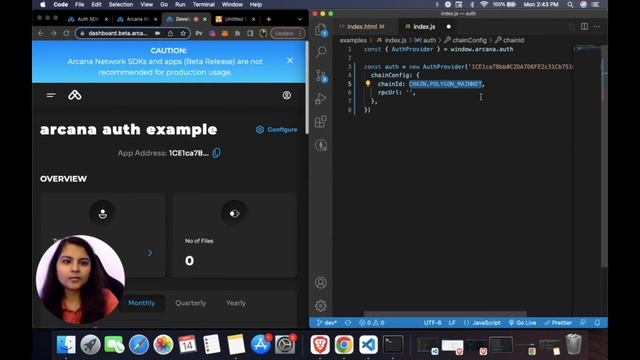
Task: Click the lightbulb code action icon
Action: (368, 84)
